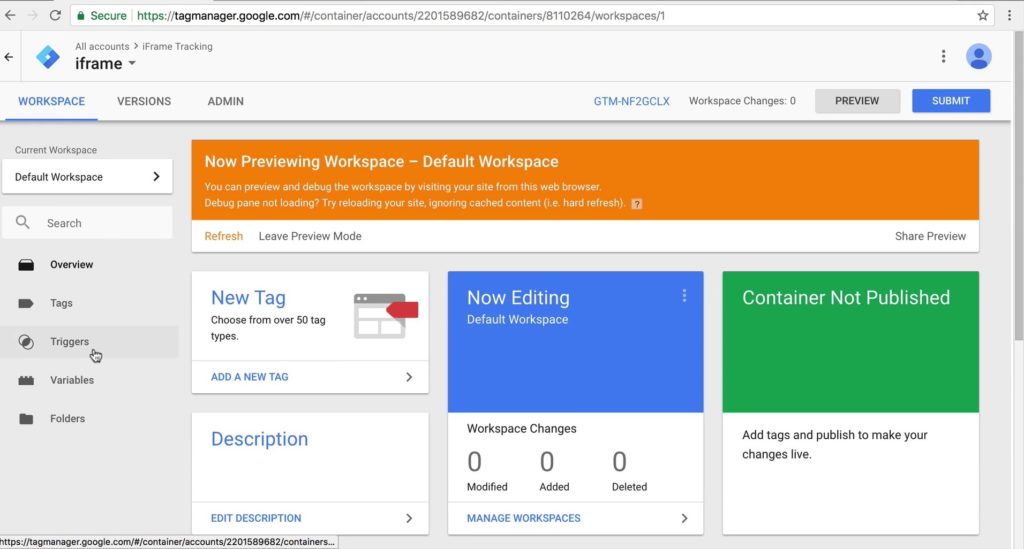Click the Manage Workspaces chevron
Image resolution: width=1024 pixels, height=549 pixels.
tap(684, 518)
